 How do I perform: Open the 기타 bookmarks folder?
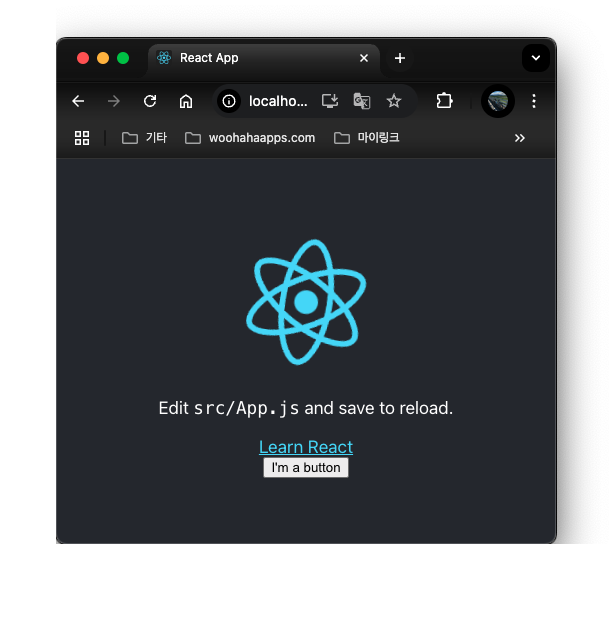[144, 138]
